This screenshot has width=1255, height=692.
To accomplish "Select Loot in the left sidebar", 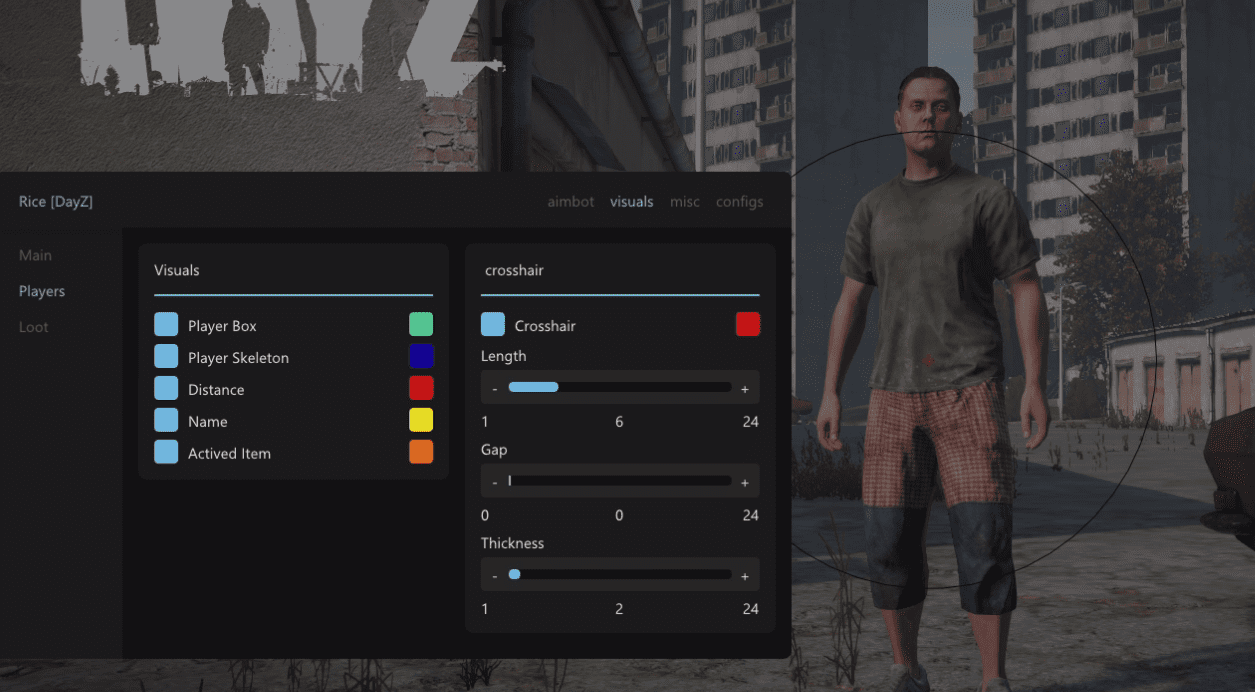I will point(34,328).
